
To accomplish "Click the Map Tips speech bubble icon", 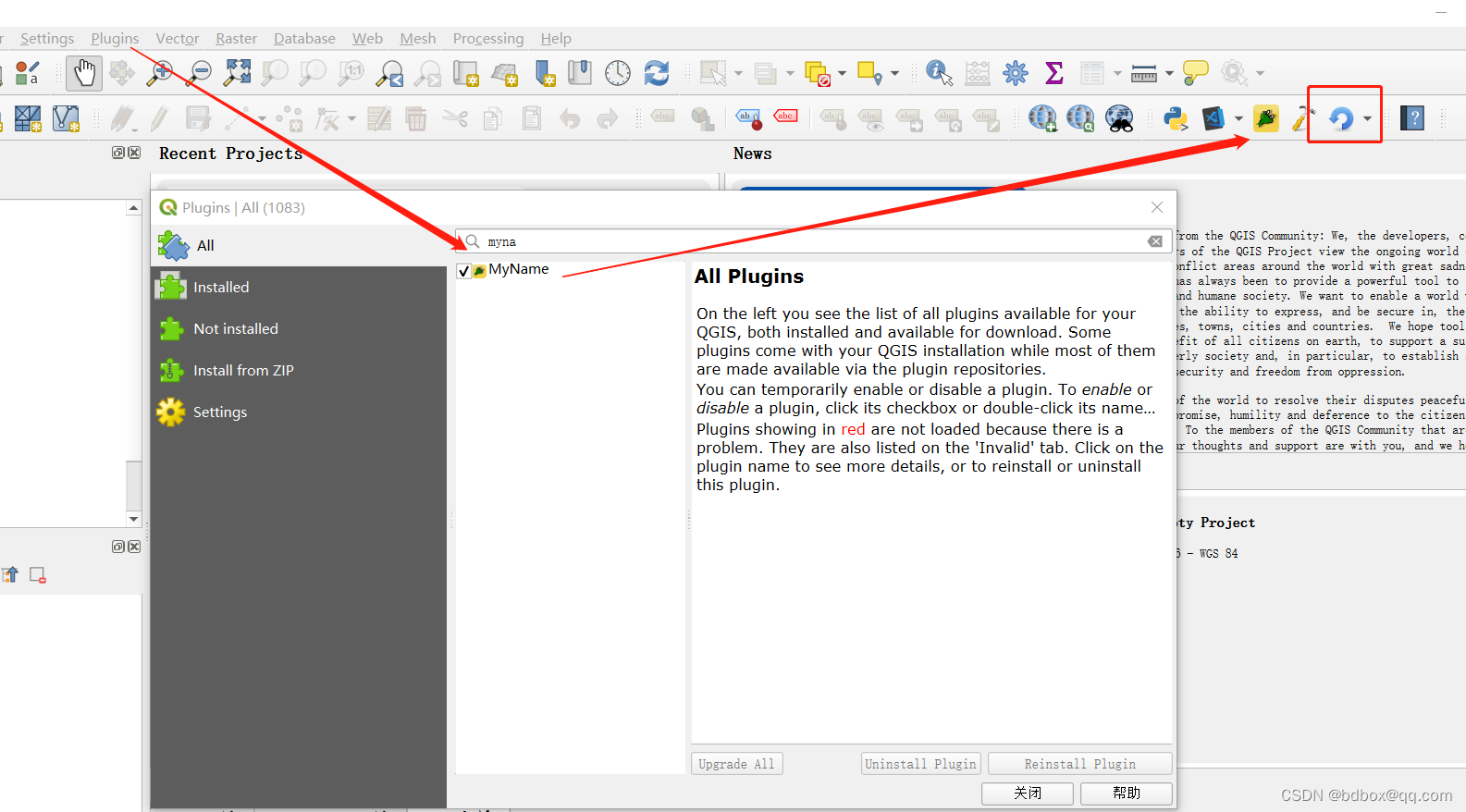I will tap(1196, 73).
